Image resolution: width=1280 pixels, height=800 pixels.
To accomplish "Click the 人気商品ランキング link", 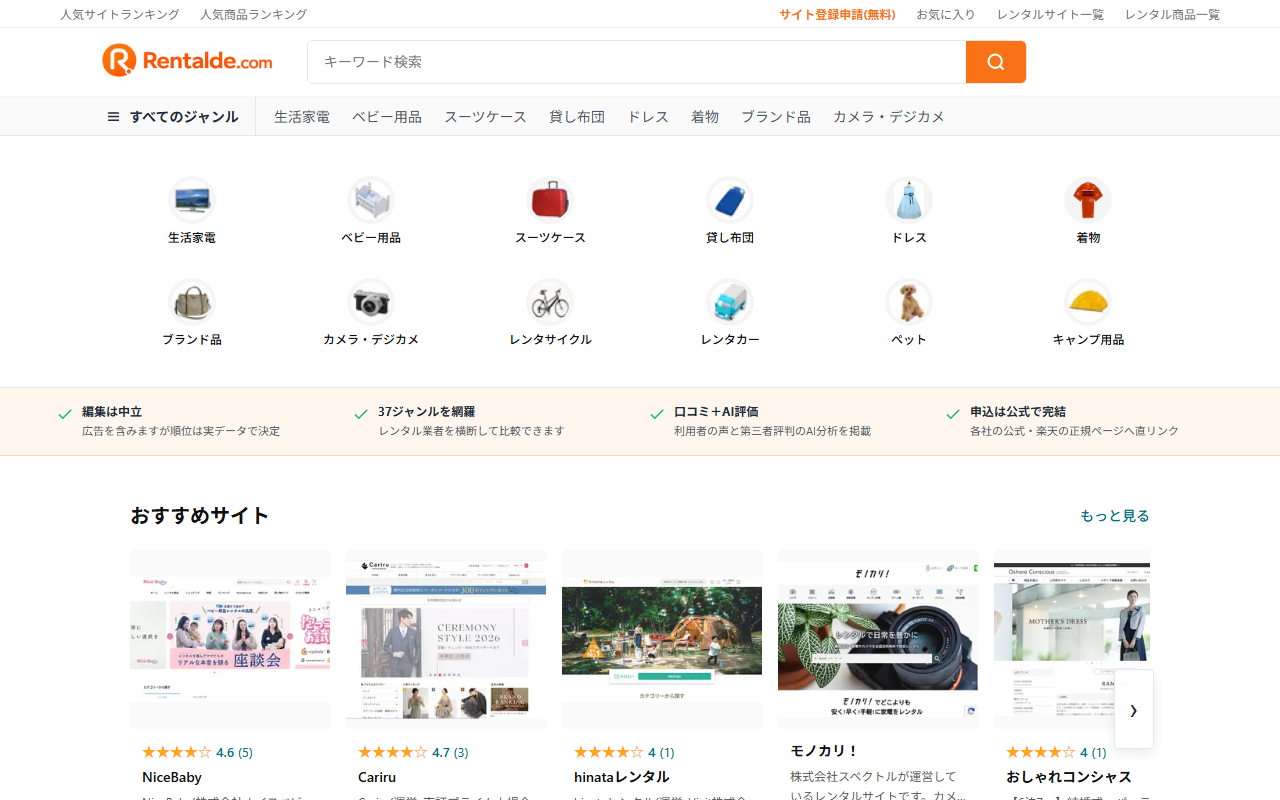I will [254, 15].
